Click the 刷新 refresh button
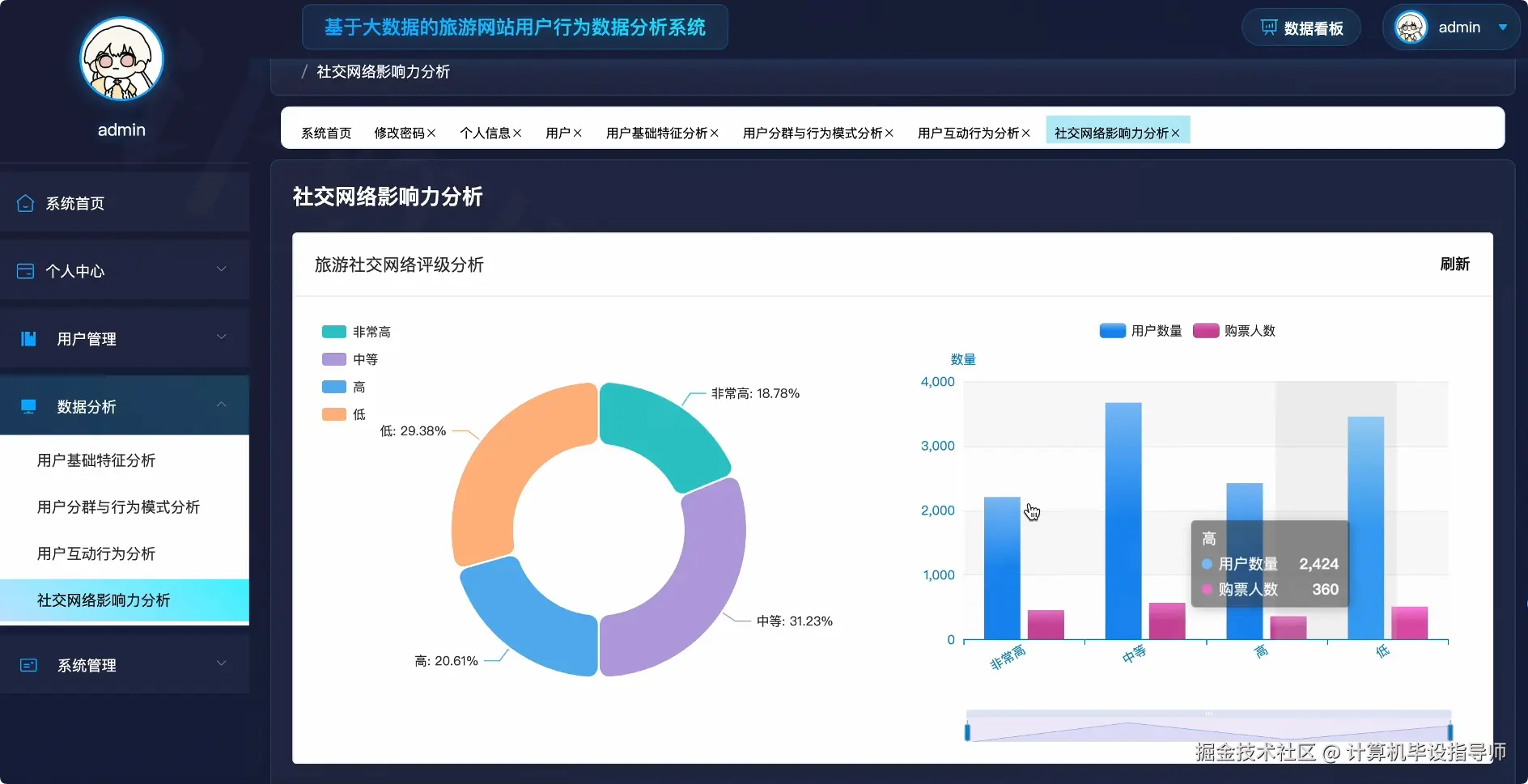 1454,264
